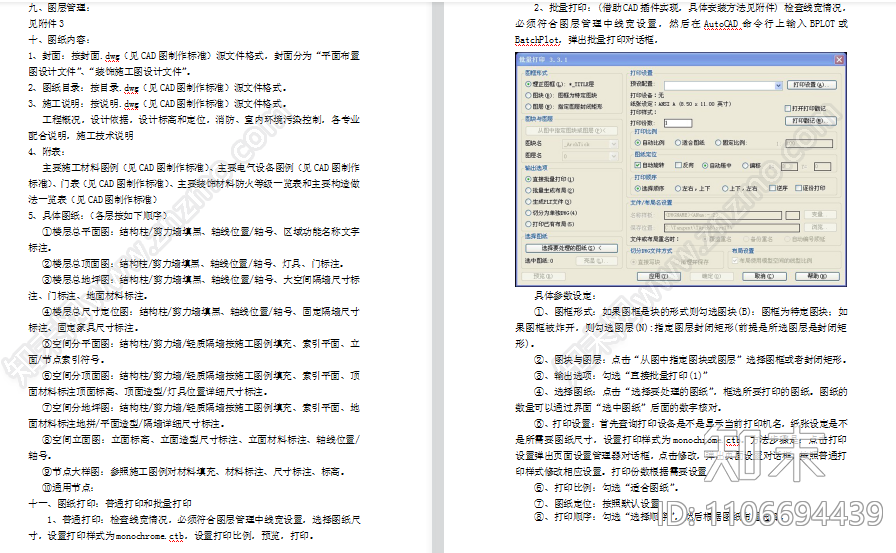Select 自动比例 print scale radio
Screen dimensions: 896x553
click(x=638, y=143)
